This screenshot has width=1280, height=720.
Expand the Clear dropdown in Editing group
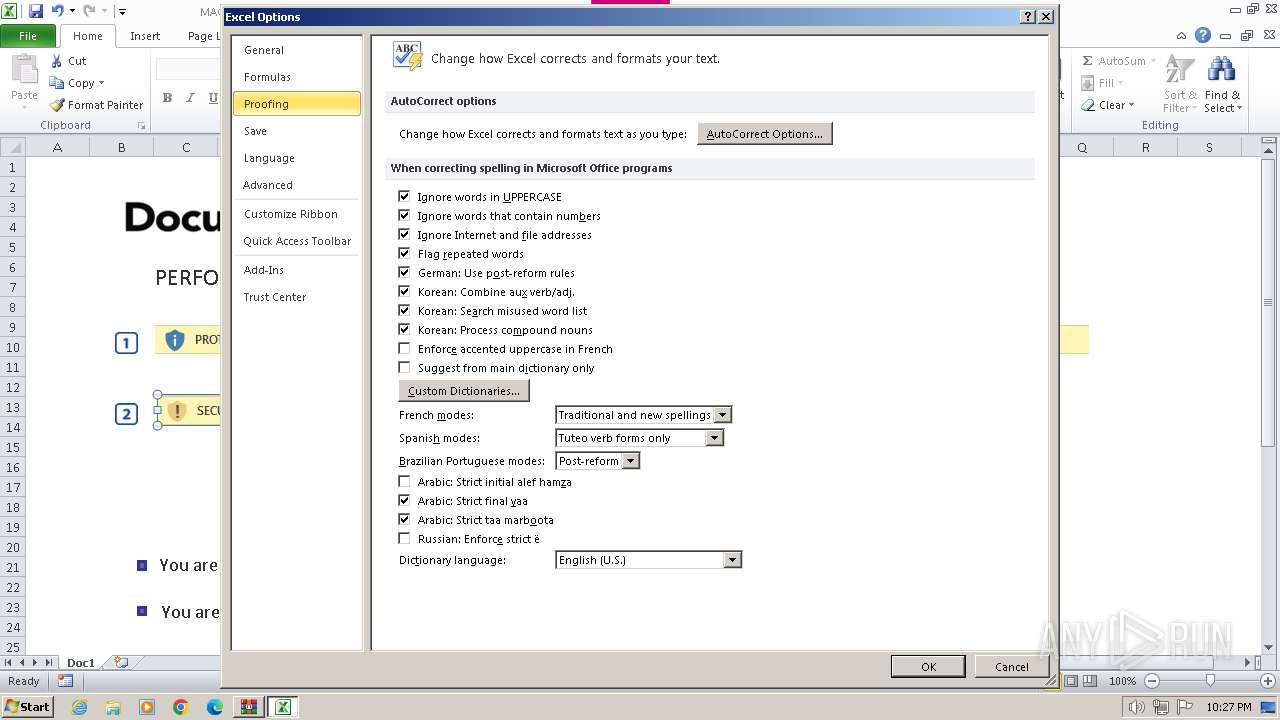coord(1131,105)
